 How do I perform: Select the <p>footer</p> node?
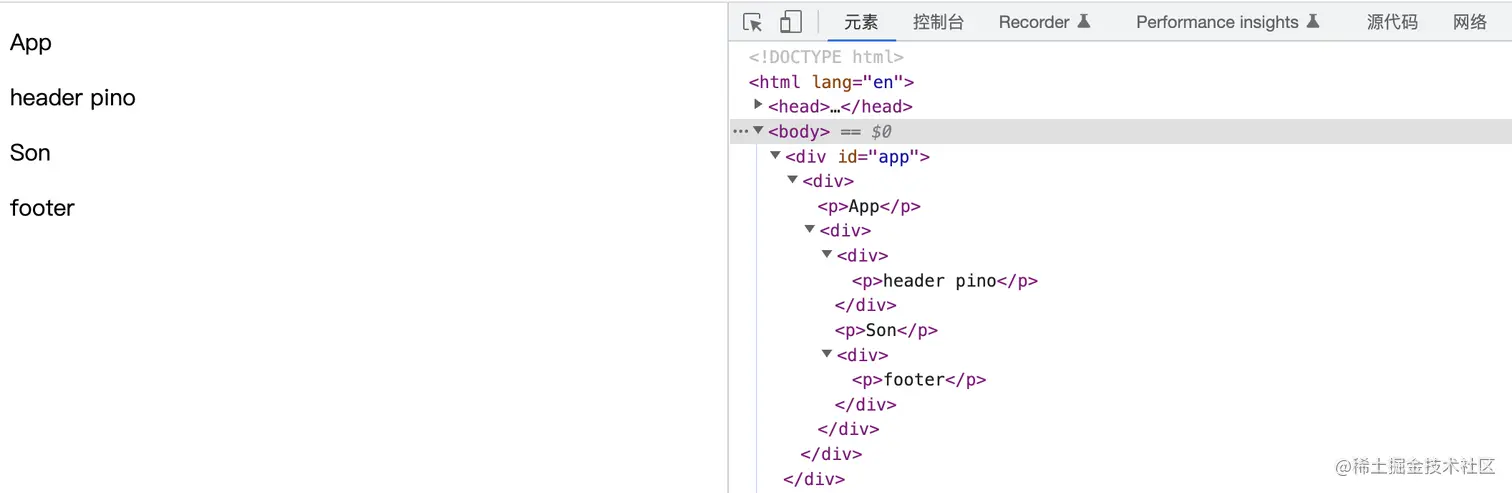919,380
